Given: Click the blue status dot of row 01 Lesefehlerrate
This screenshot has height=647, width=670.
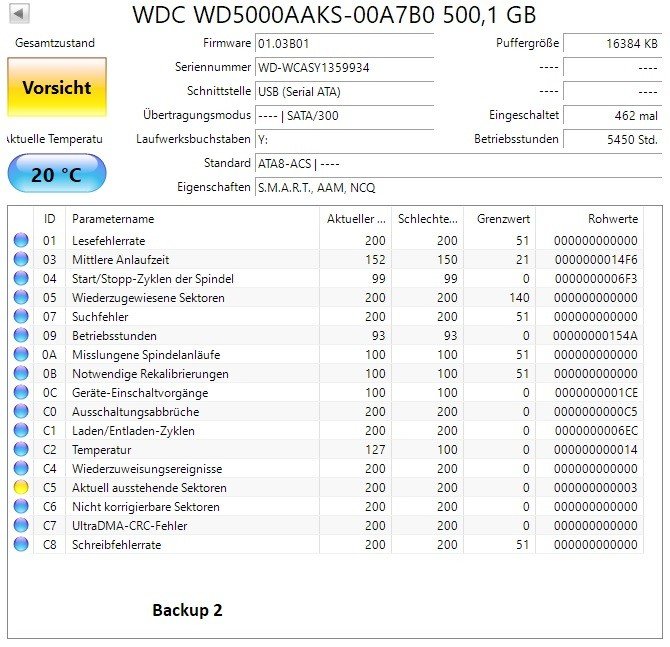Looking at the screenshot, I should click(21, 240).
